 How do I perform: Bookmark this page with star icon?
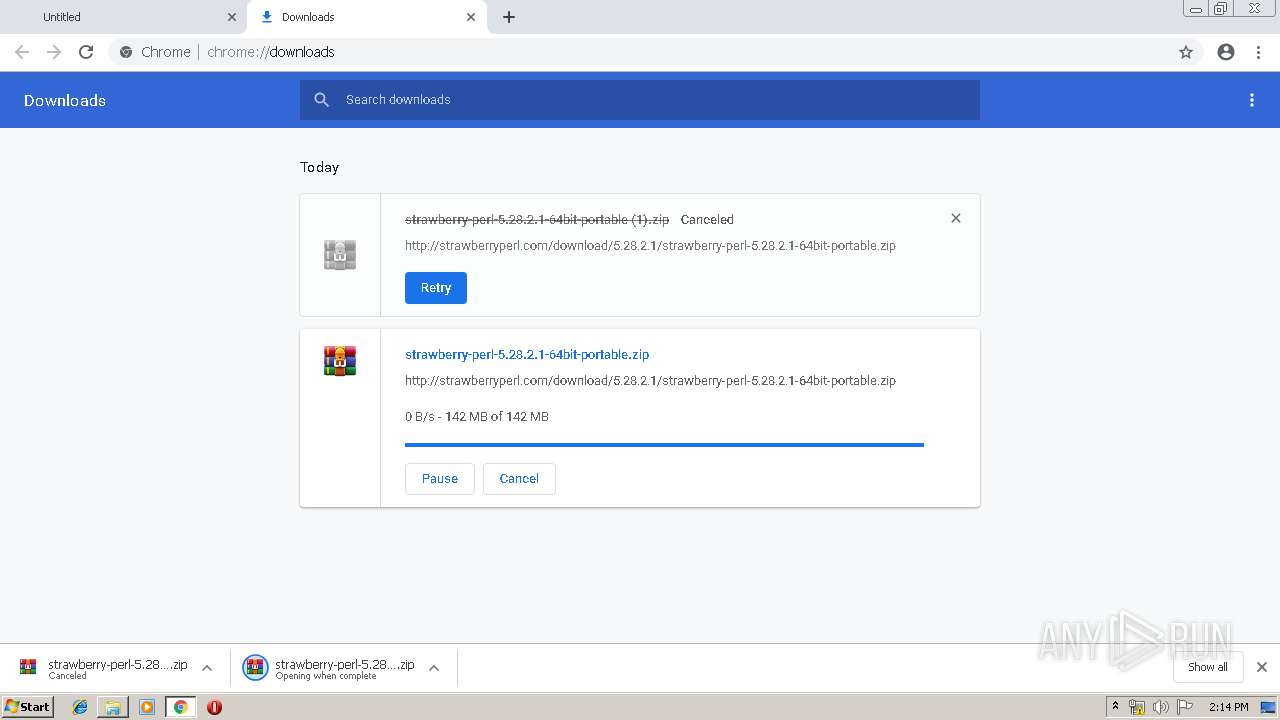(x=1186, y=52)
